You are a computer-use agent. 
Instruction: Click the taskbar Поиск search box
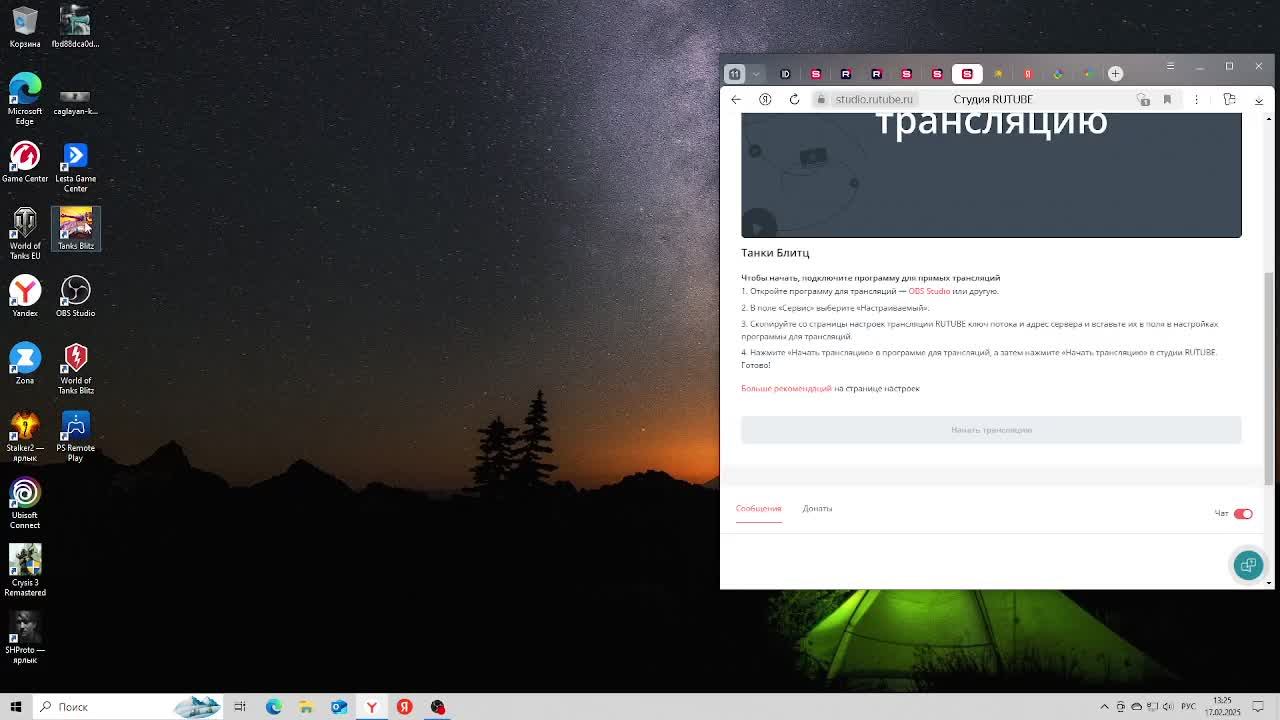127,707
